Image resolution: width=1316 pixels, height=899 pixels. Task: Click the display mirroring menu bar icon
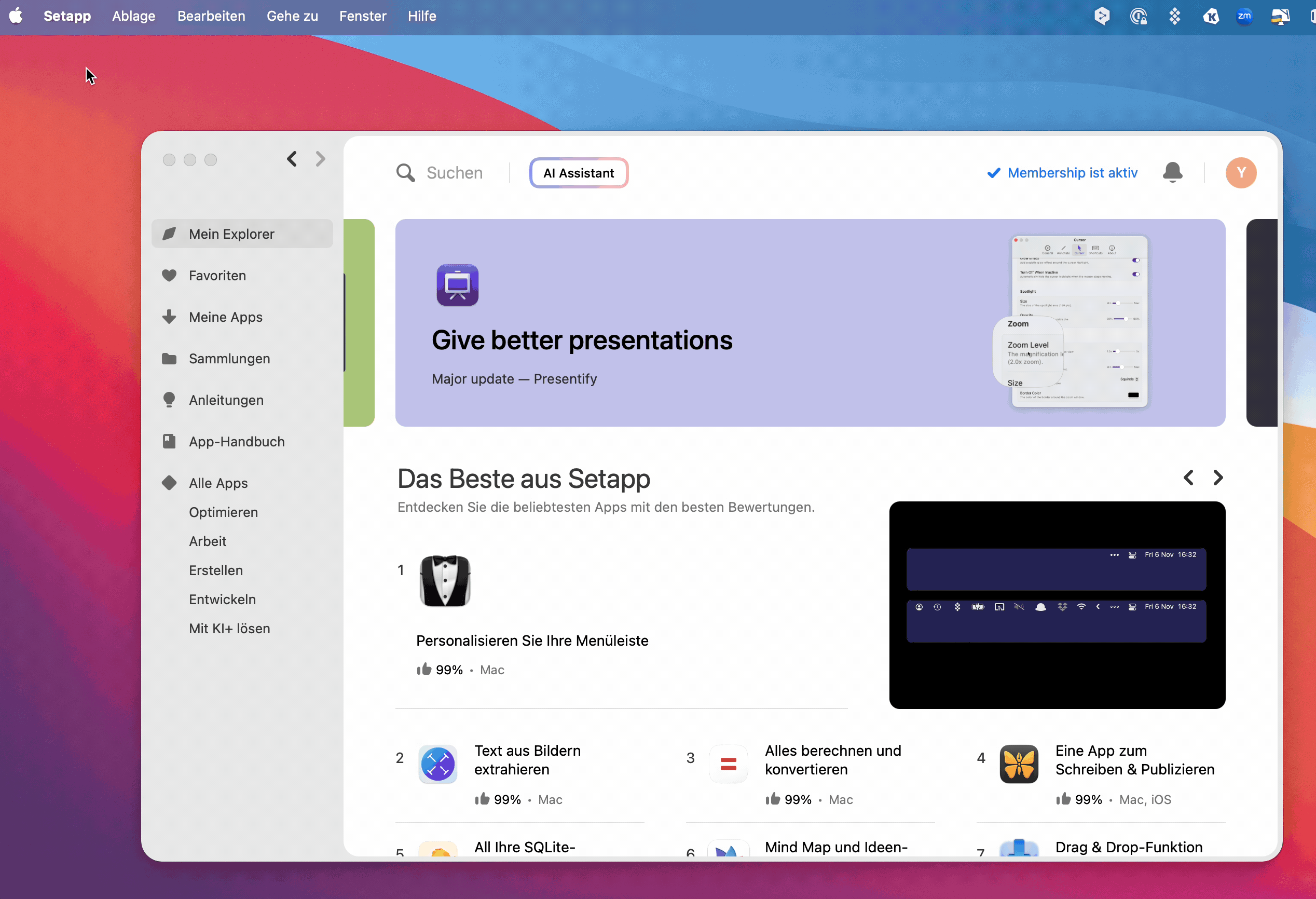pyautogui.click(x=1280, y=16)
